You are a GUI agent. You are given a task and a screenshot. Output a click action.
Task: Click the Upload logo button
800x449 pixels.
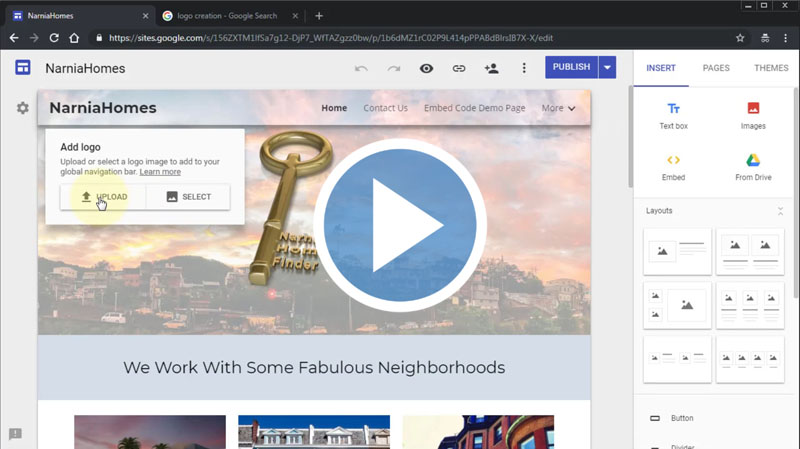103,197
